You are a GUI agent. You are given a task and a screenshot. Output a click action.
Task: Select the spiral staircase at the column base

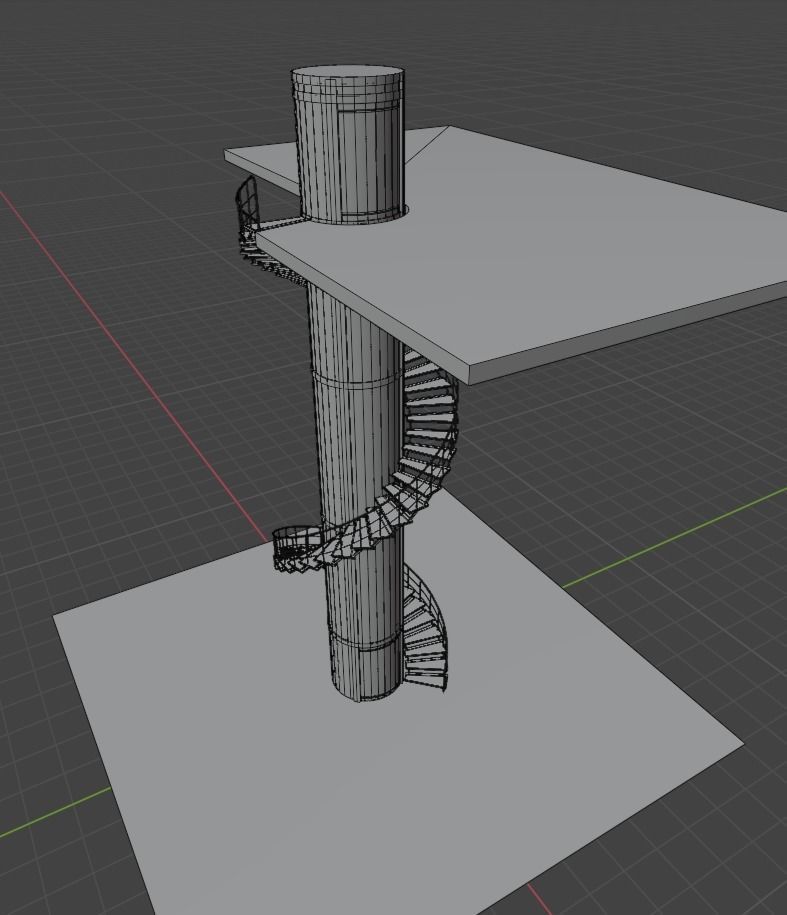(426, 630)
